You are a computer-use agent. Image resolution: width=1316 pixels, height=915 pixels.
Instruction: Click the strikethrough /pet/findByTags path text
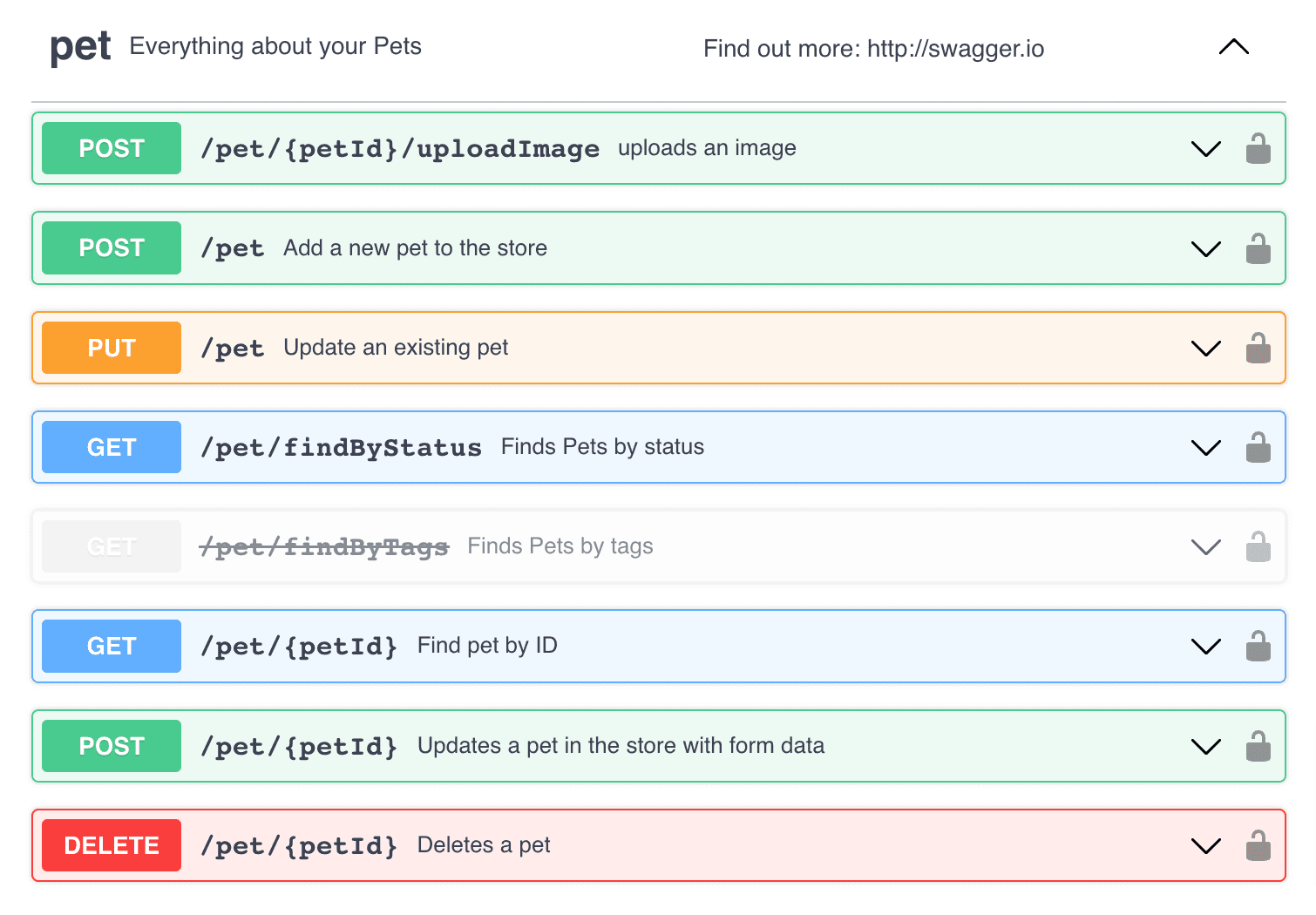click(324, 546)
